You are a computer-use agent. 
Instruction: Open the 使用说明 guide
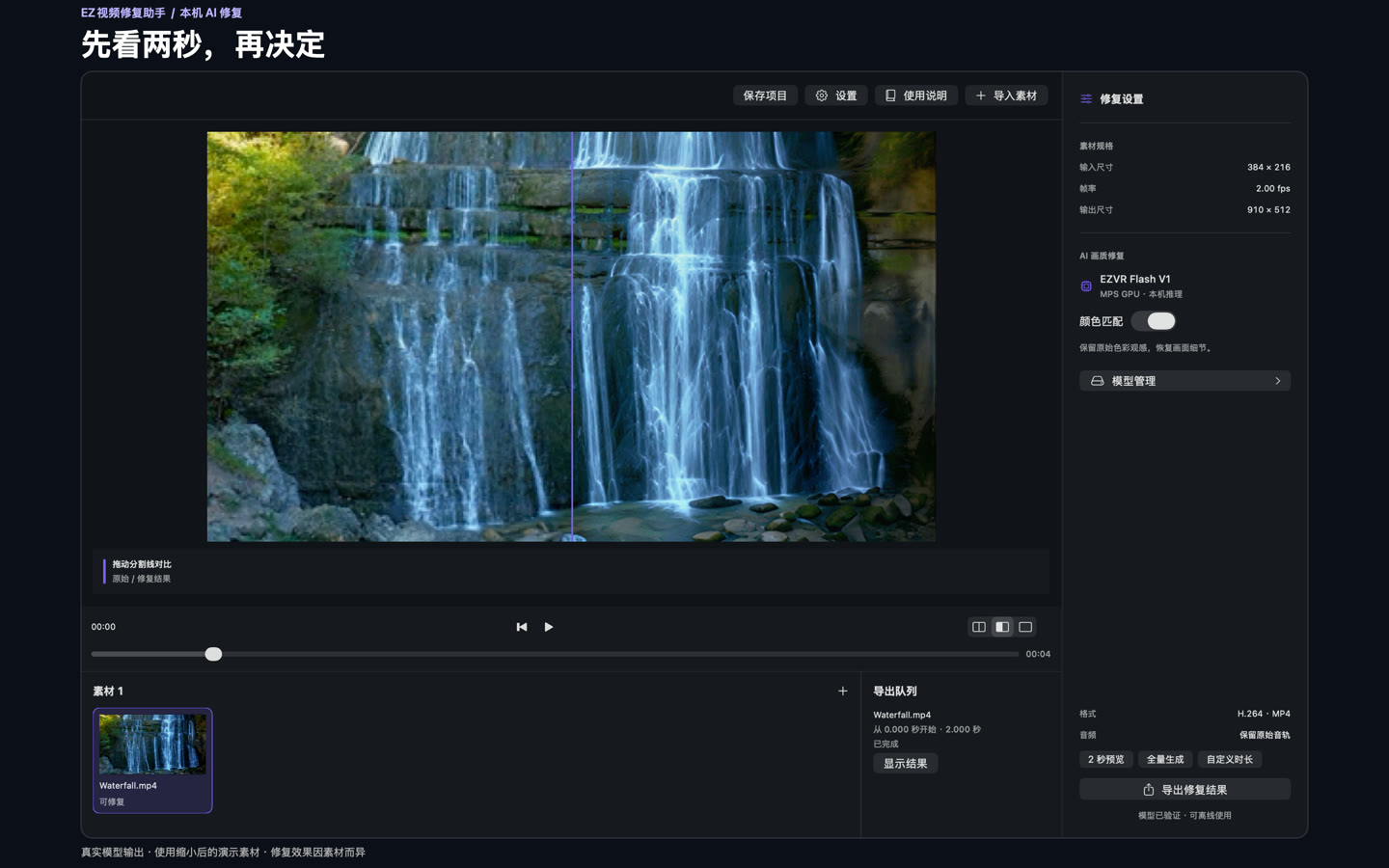916,95
